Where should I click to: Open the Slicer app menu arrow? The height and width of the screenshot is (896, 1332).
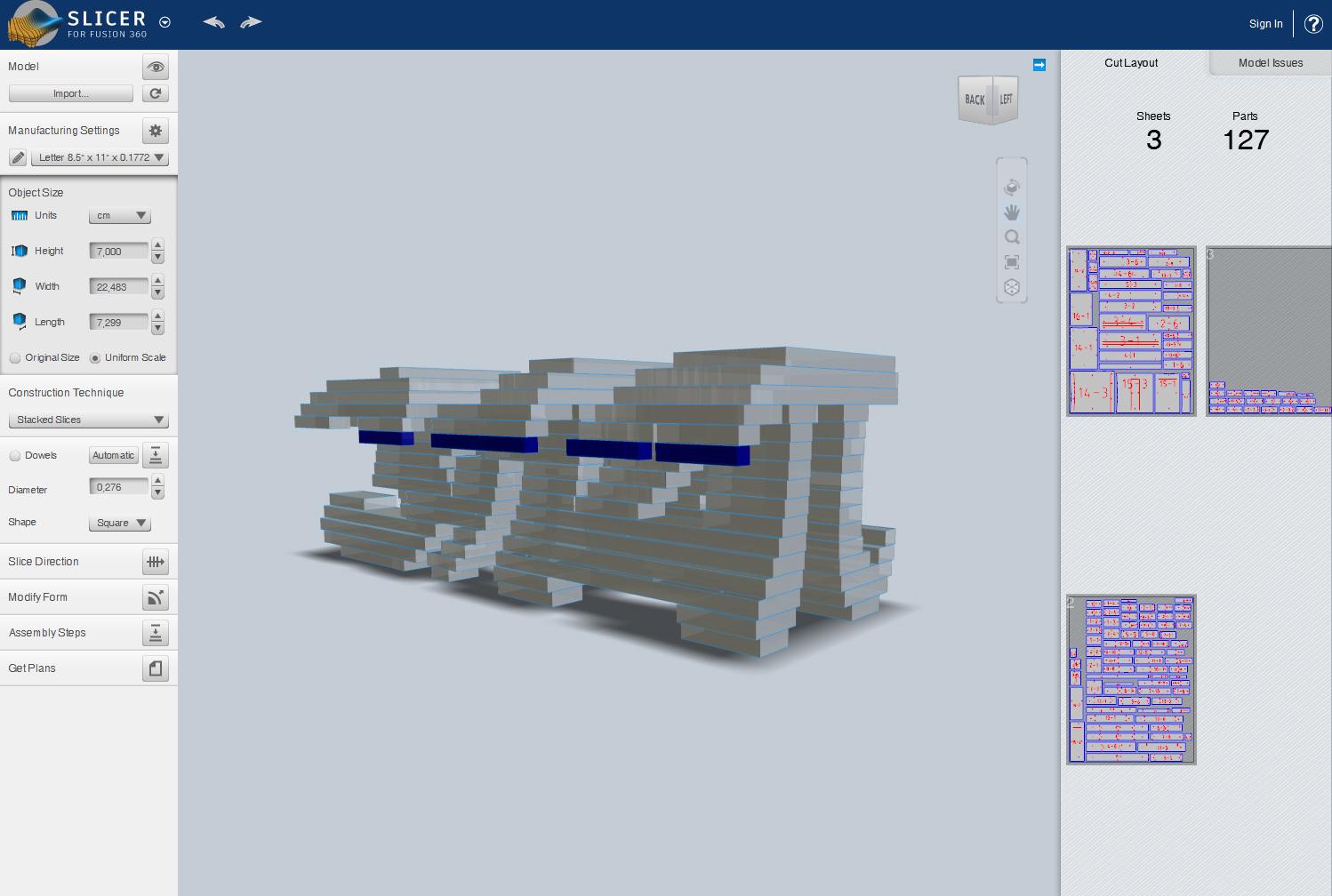(164, 22)
